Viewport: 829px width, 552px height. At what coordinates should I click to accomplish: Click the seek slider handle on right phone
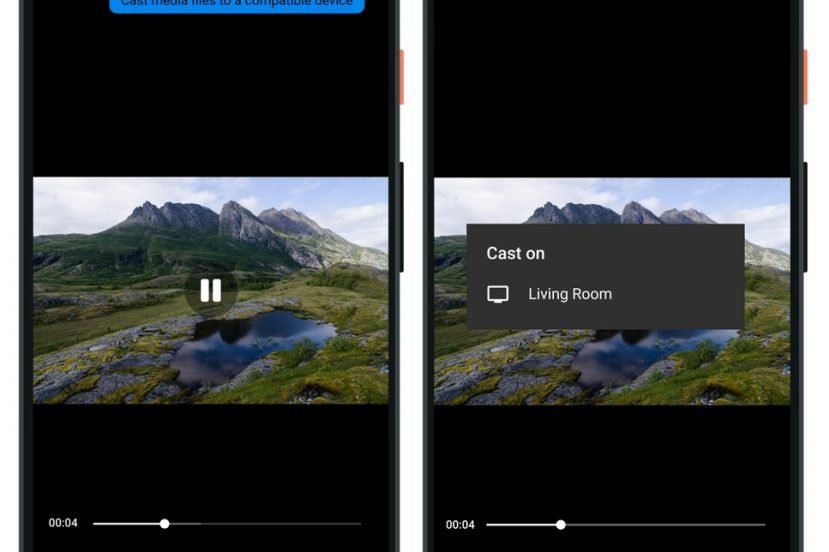tap(560, 525)
